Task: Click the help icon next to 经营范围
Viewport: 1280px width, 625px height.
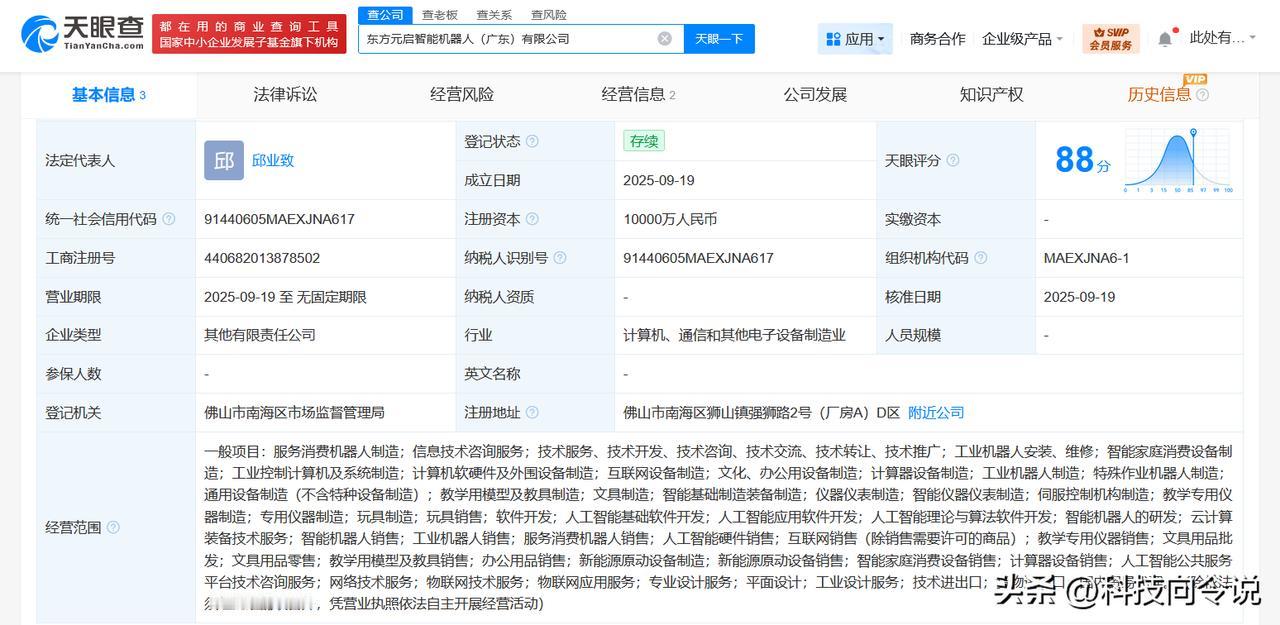Action: (x=113, y=527)
